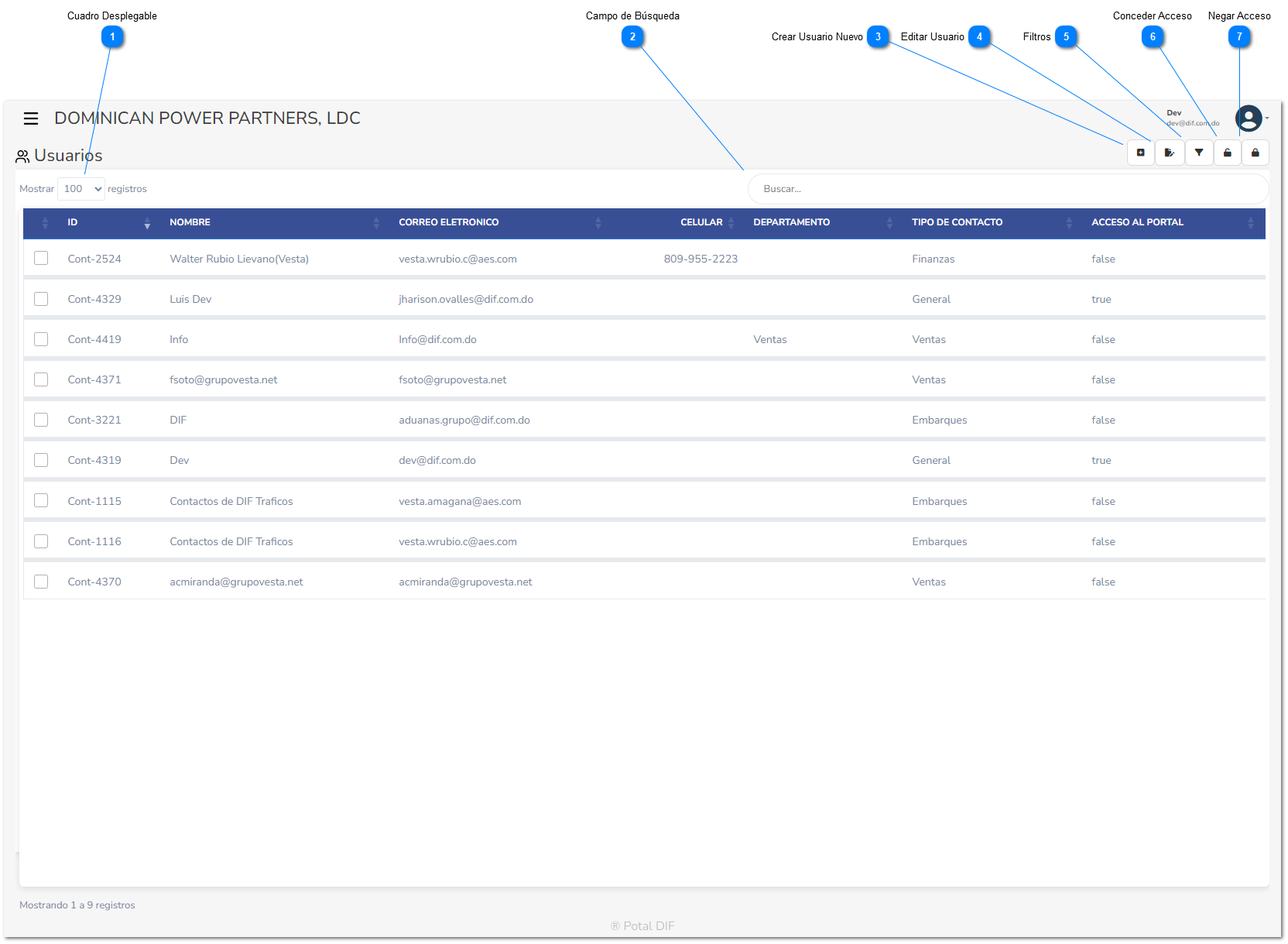Image resolution: width=1288 pixels, height=944 pixels.
Task: Click the DOMINICAN POWER PARTNERS, LDC title
Action: click(x=207, y=118)
